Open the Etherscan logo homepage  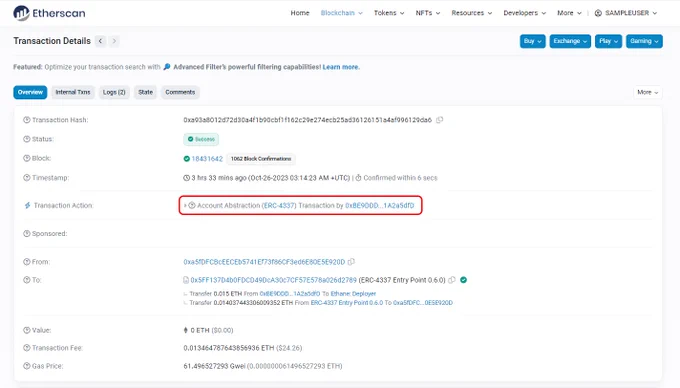49,13
